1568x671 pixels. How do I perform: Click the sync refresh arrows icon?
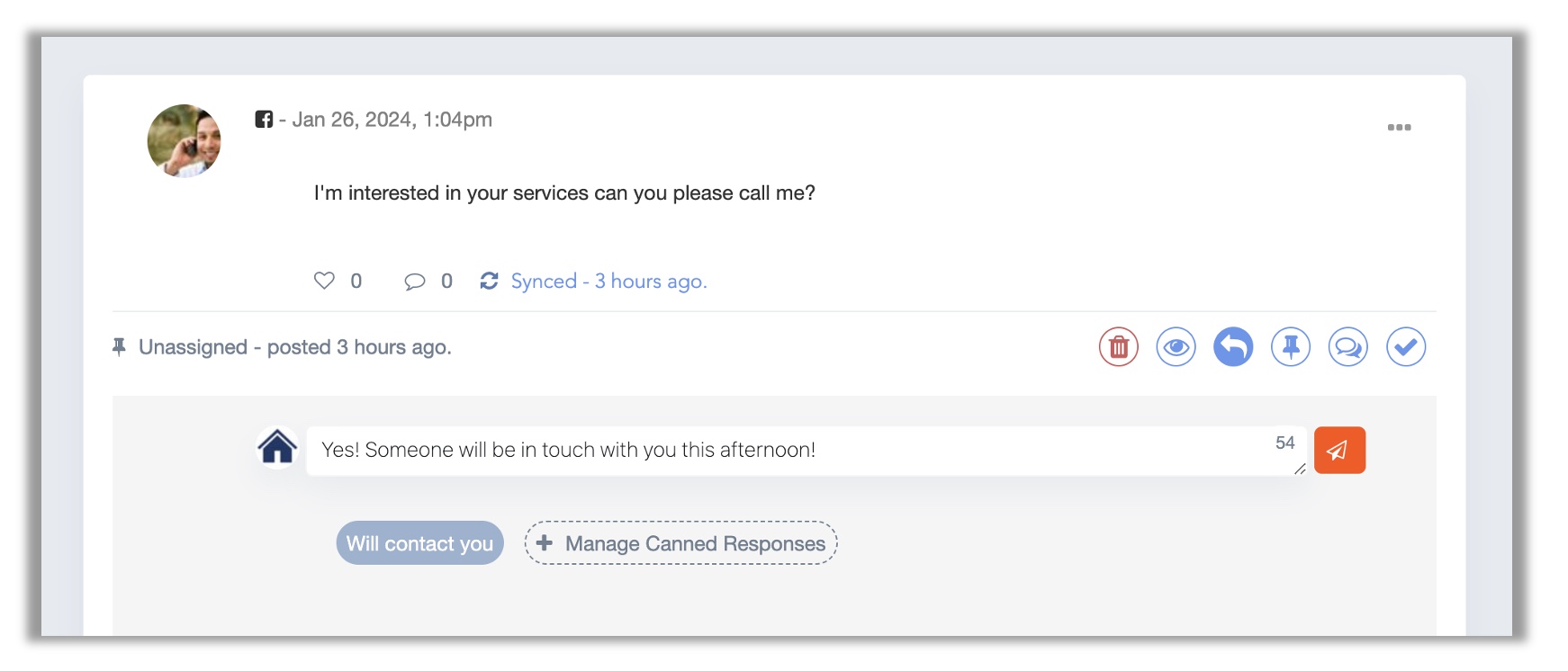point(489,281)
